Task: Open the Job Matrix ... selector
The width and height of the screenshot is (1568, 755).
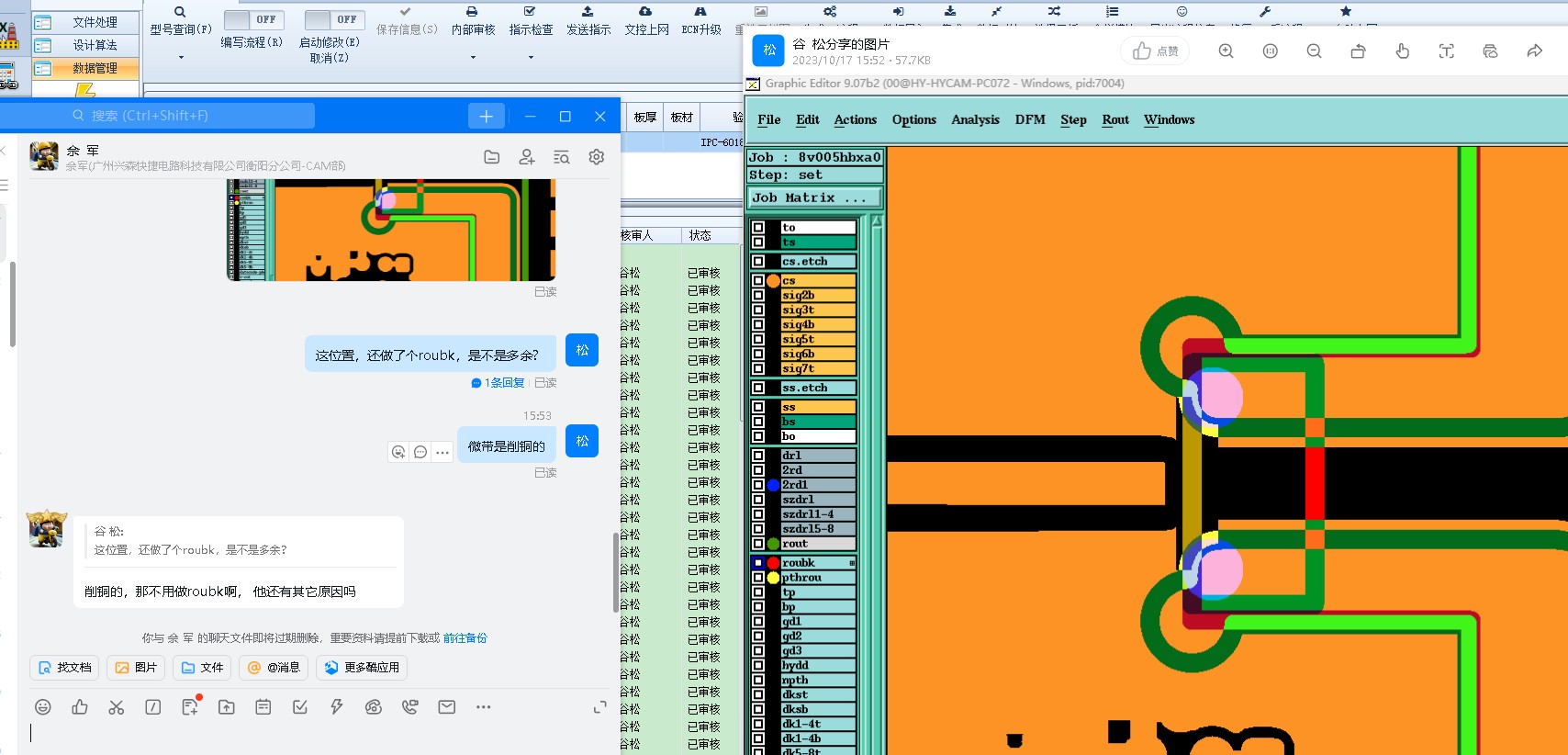Action: click(x=814, y=197)
